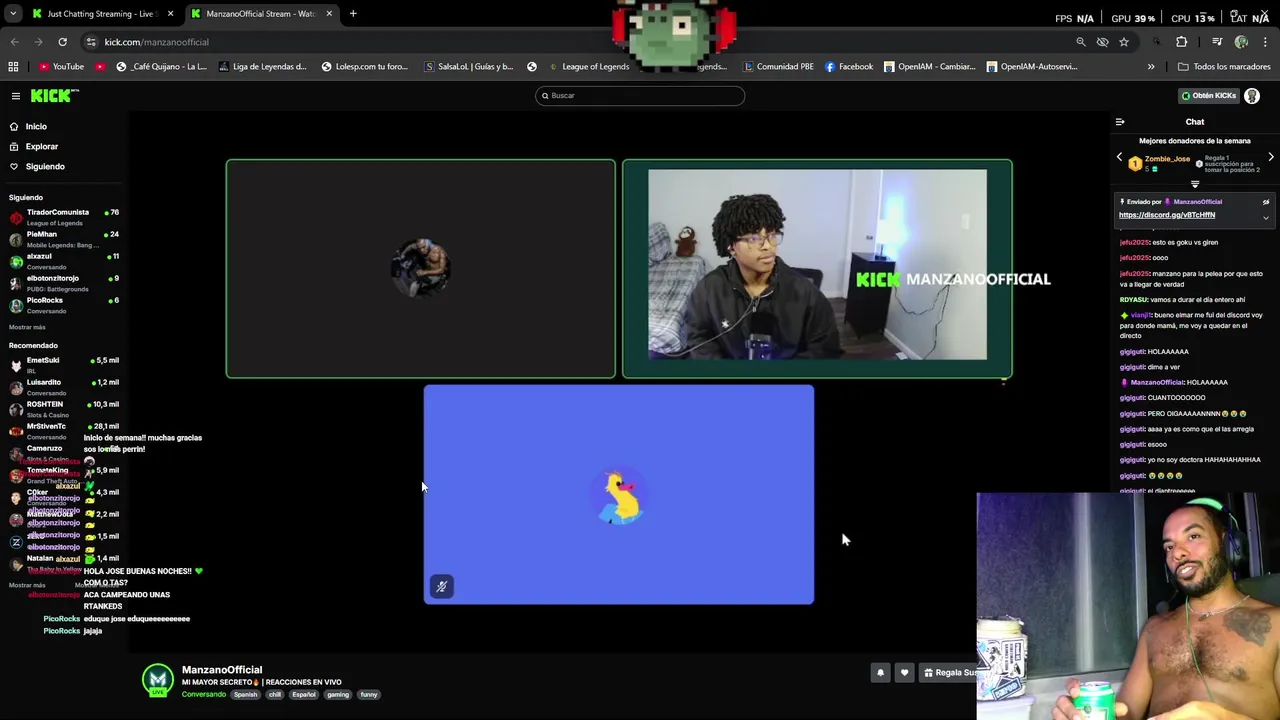Open the tab search dropdown

click(x=13, y=14)
